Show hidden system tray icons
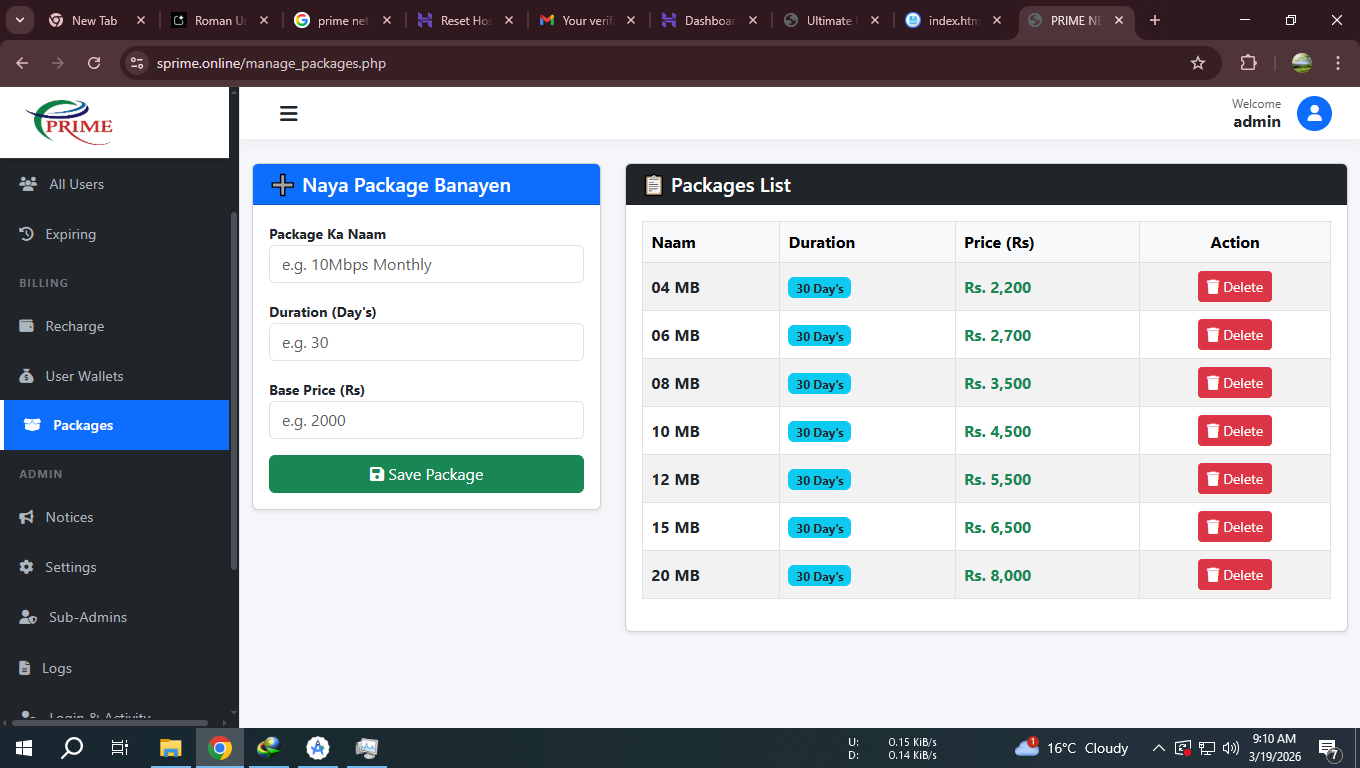This screenshot has width=1360, height=768. (x=1158, y=748)
